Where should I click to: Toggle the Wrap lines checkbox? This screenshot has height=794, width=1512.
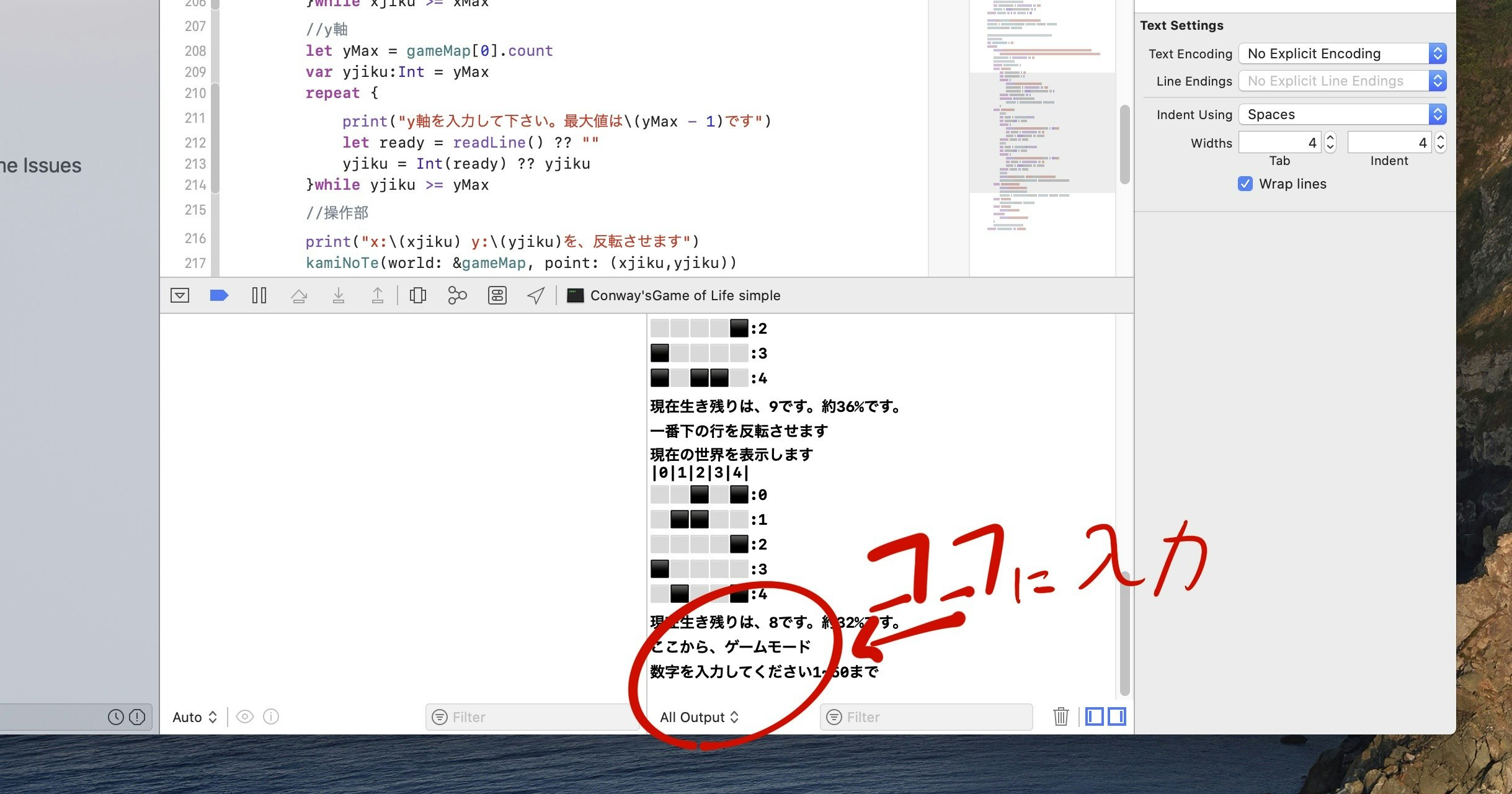[1245, 184]
